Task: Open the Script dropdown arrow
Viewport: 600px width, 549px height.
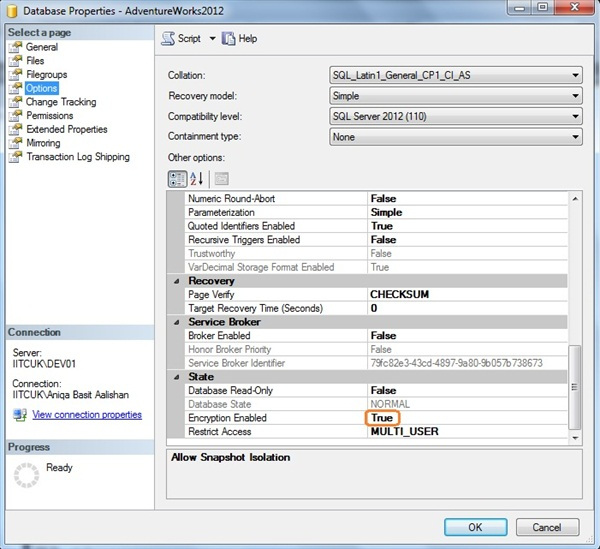Action: point(212,39)
